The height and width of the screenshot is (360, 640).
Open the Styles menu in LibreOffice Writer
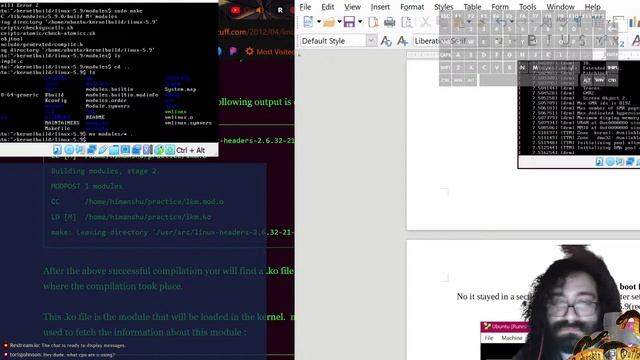tap(444, 7)
